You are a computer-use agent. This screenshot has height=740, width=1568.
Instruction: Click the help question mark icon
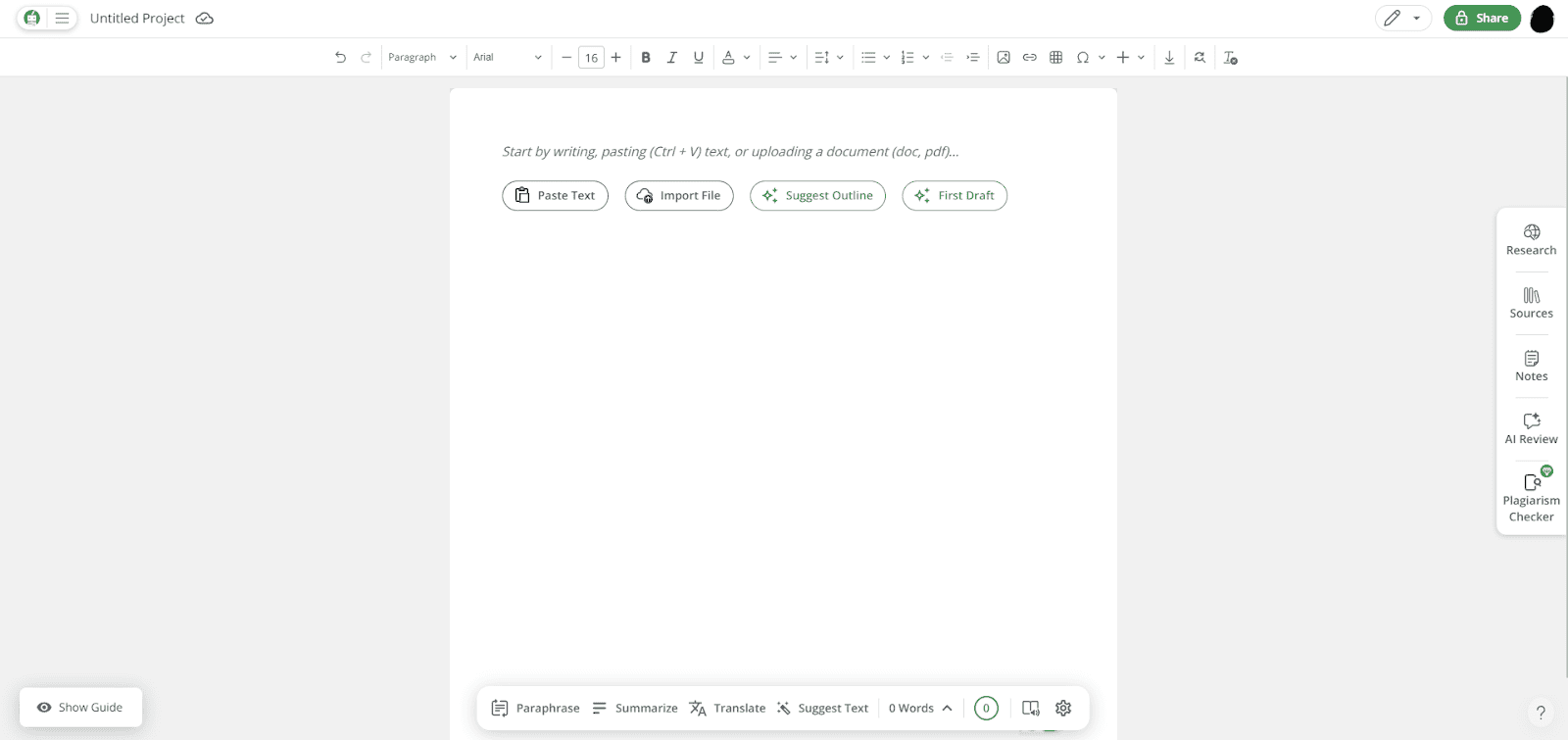[x=1541, y=713]
